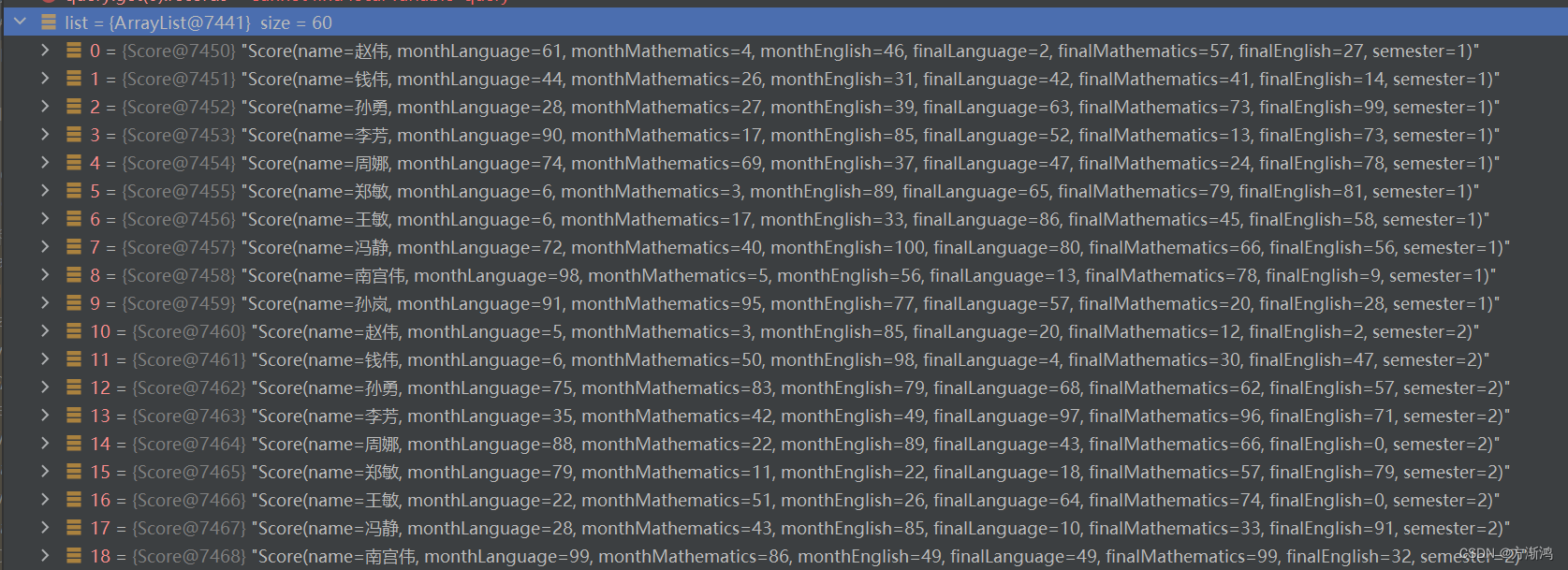Expand element 5 Score@7455
The width and height of the screenshot is (1568, 570).
(45, 191)
